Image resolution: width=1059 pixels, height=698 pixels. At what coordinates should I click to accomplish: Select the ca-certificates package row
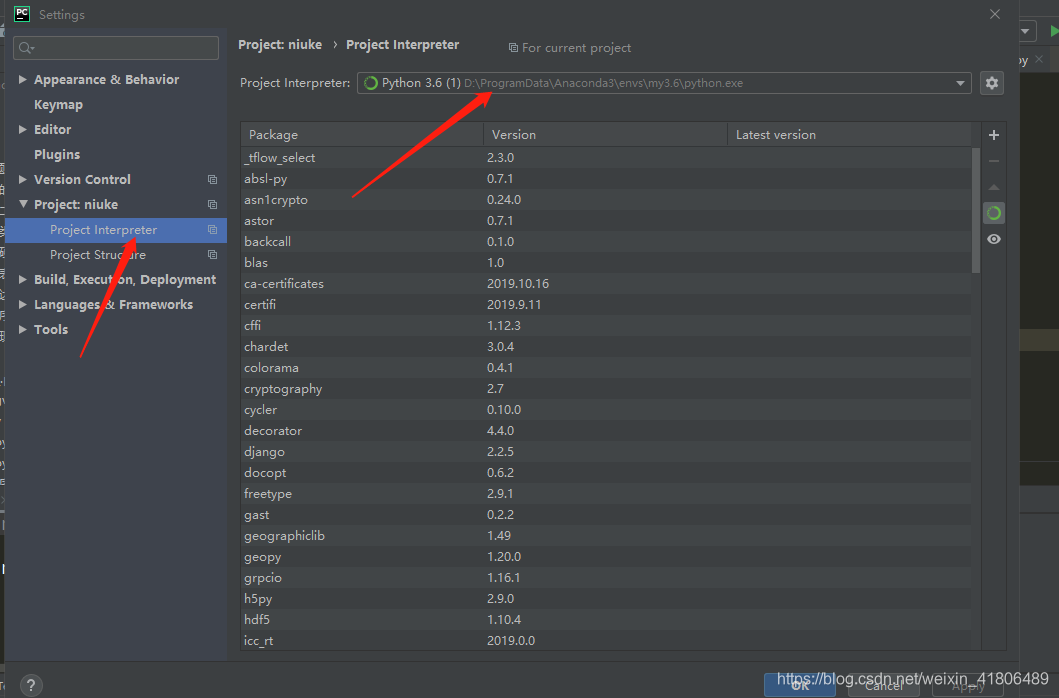(x=606, y=284)
